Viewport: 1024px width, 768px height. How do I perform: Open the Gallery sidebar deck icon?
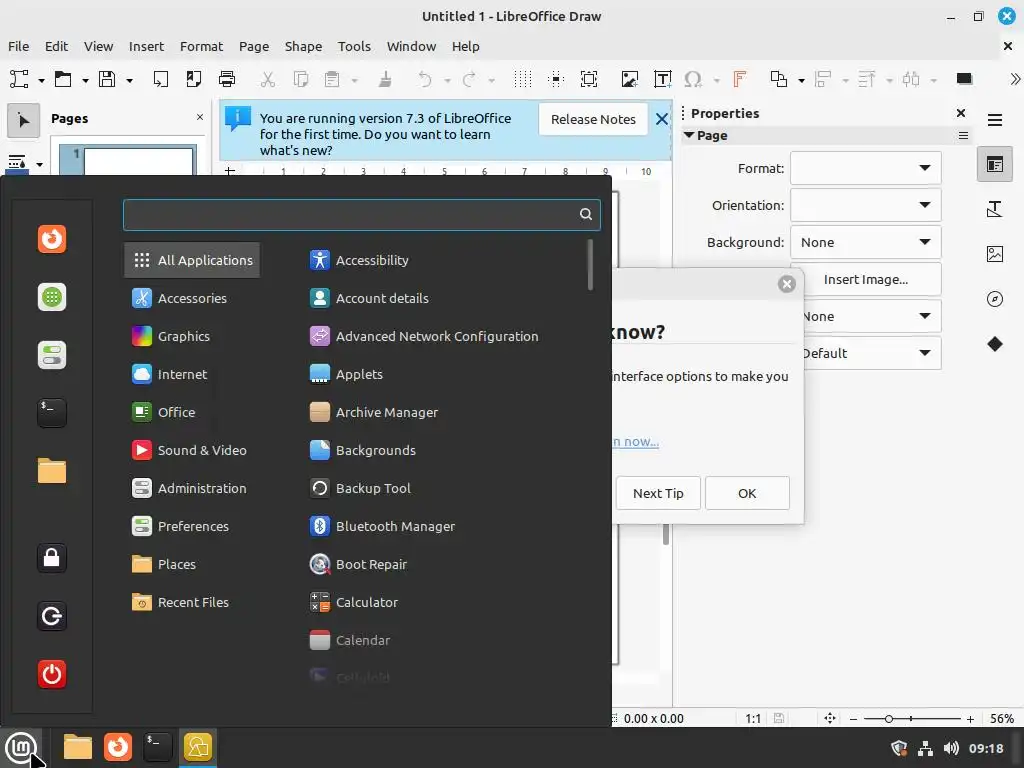[x=995, y=254]
